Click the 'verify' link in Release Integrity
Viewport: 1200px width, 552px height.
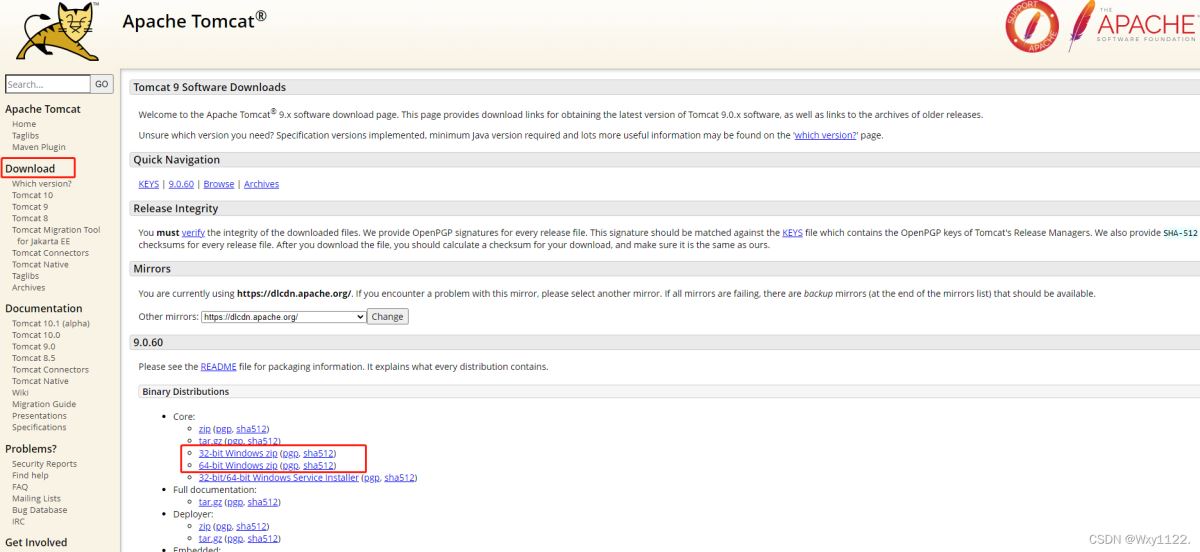(193, 233)
